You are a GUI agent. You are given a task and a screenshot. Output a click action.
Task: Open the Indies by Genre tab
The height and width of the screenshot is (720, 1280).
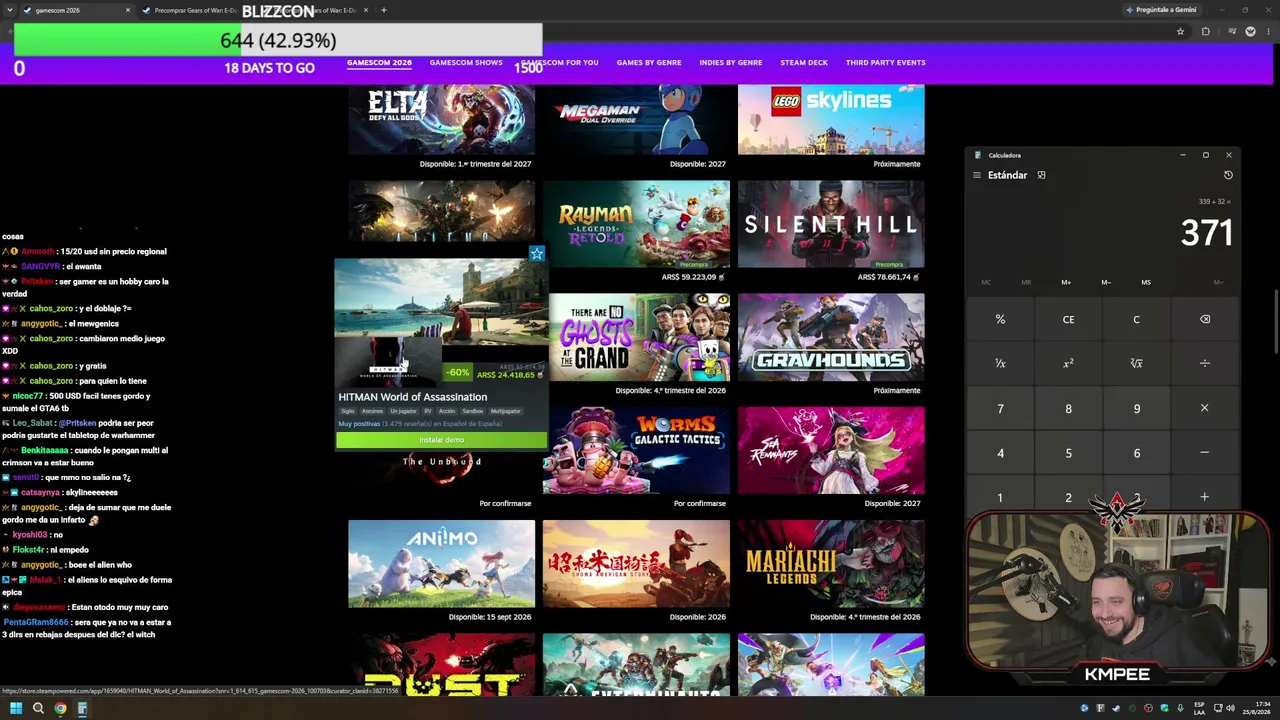point(731,62)
